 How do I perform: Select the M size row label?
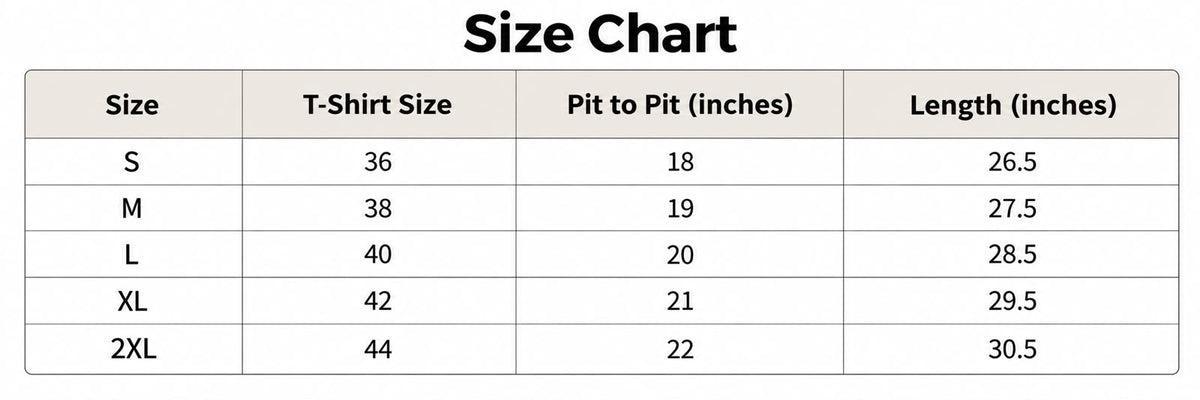132,208
